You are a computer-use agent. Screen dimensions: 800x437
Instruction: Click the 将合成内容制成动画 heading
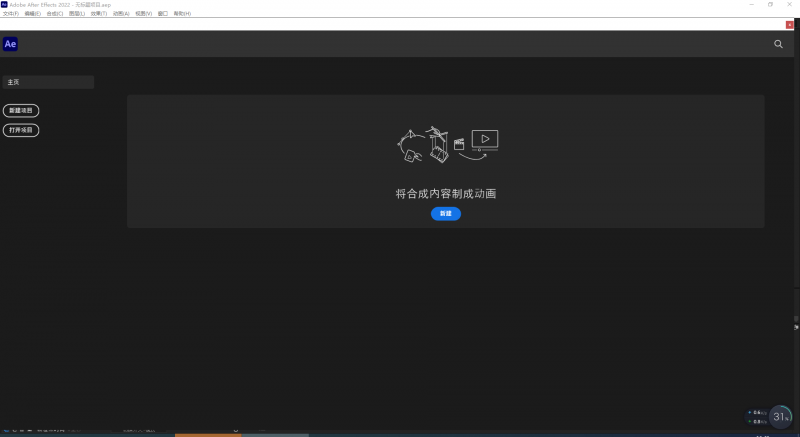[x=446, y=194]
